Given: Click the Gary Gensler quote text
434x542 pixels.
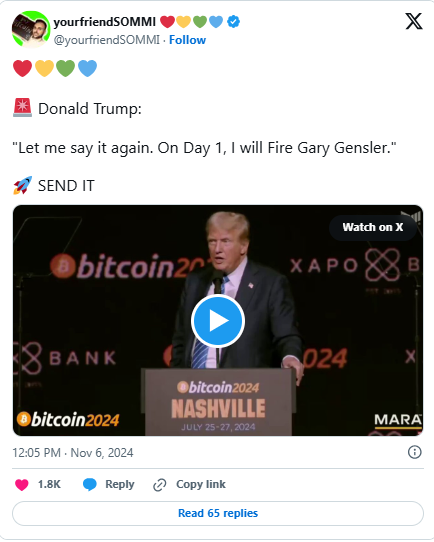Looking at the screenshot, I should [x=204, y=148].
